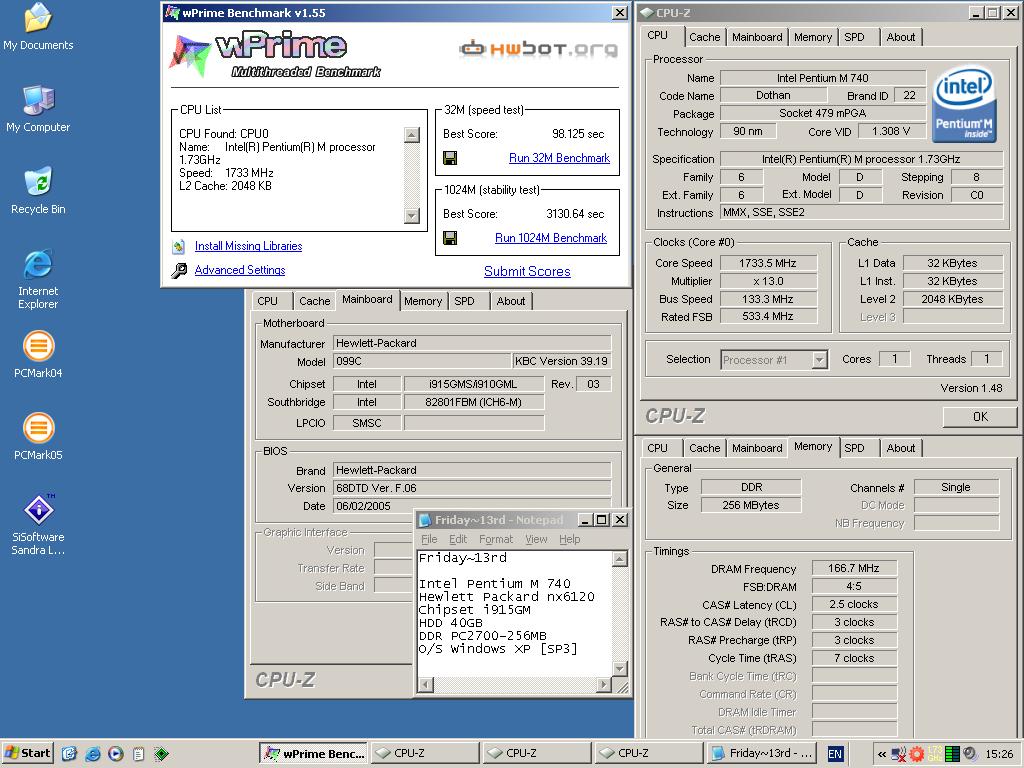Screen dimensions: 1024x768
Task: Click Run 1024M Benchmark link
Action: point(551,238)
